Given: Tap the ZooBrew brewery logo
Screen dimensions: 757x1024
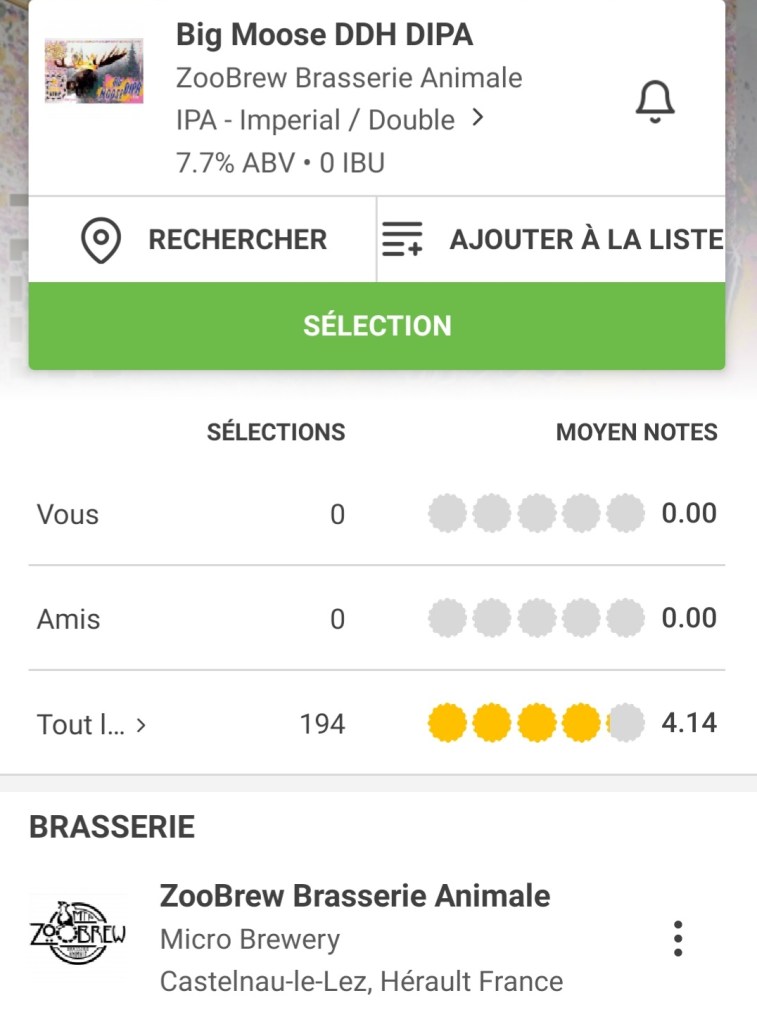Looking at the screenshot, I should (x=78, y=936).
